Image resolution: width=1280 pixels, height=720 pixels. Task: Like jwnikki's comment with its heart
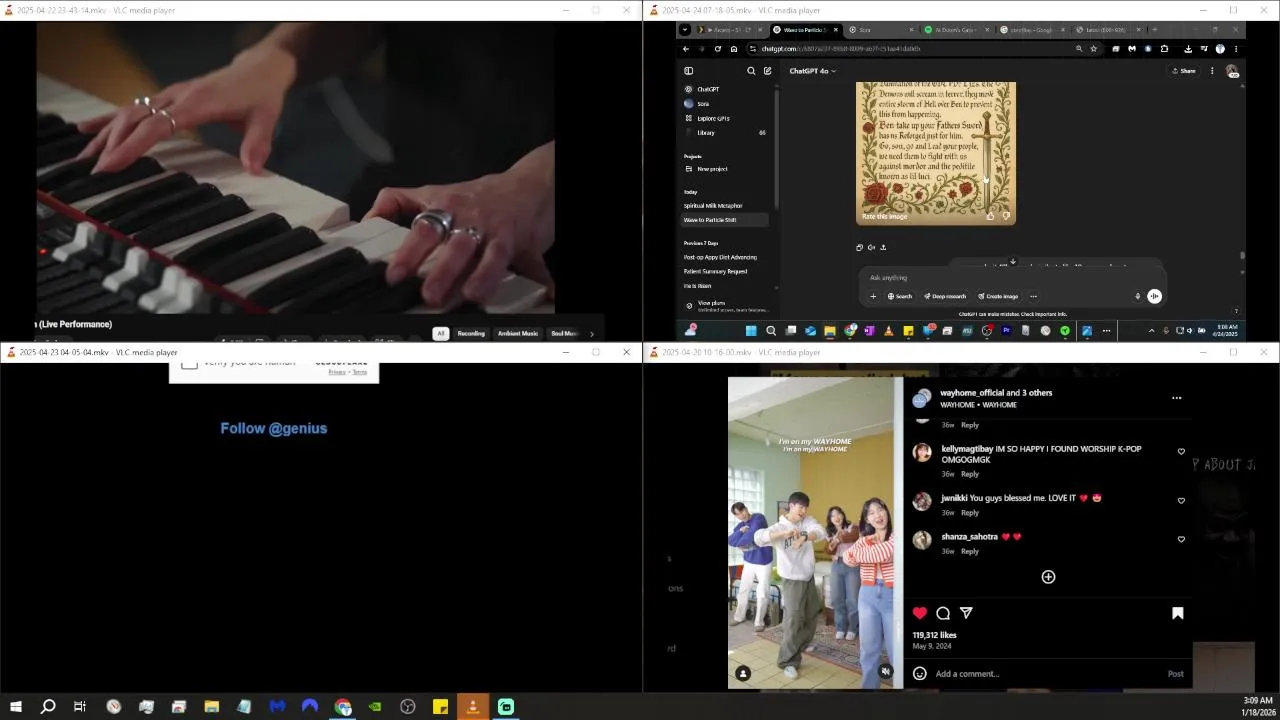coord(1181,501)
